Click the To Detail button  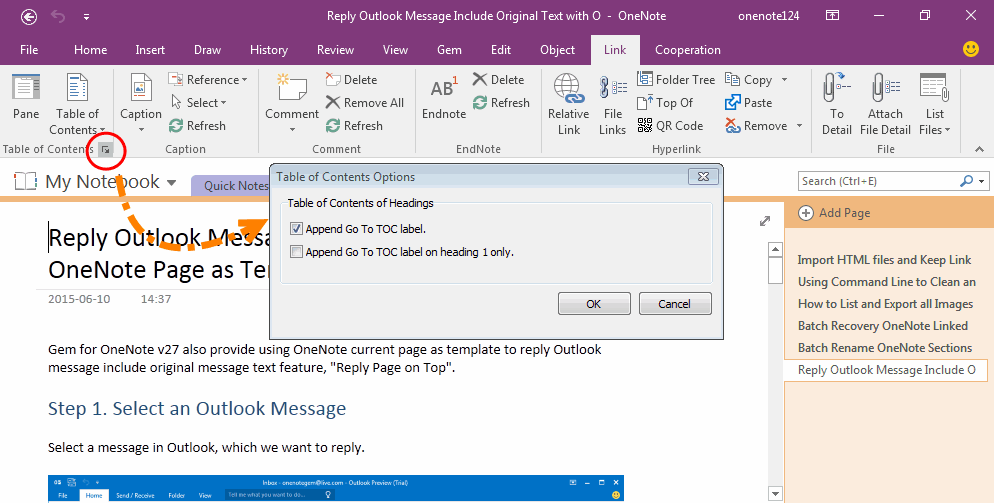coord(837,103)
